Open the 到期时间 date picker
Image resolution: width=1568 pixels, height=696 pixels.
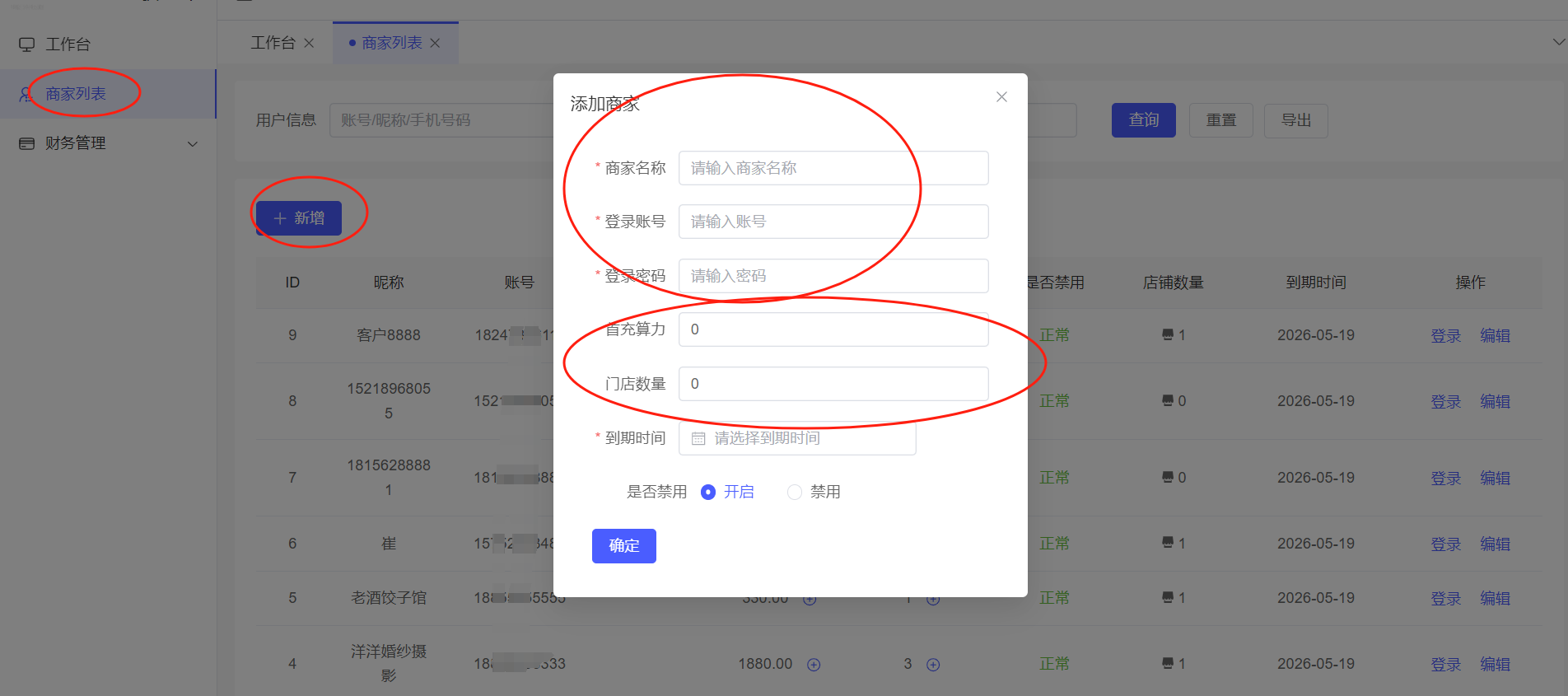pyautogui.click(x=796, y=438)
